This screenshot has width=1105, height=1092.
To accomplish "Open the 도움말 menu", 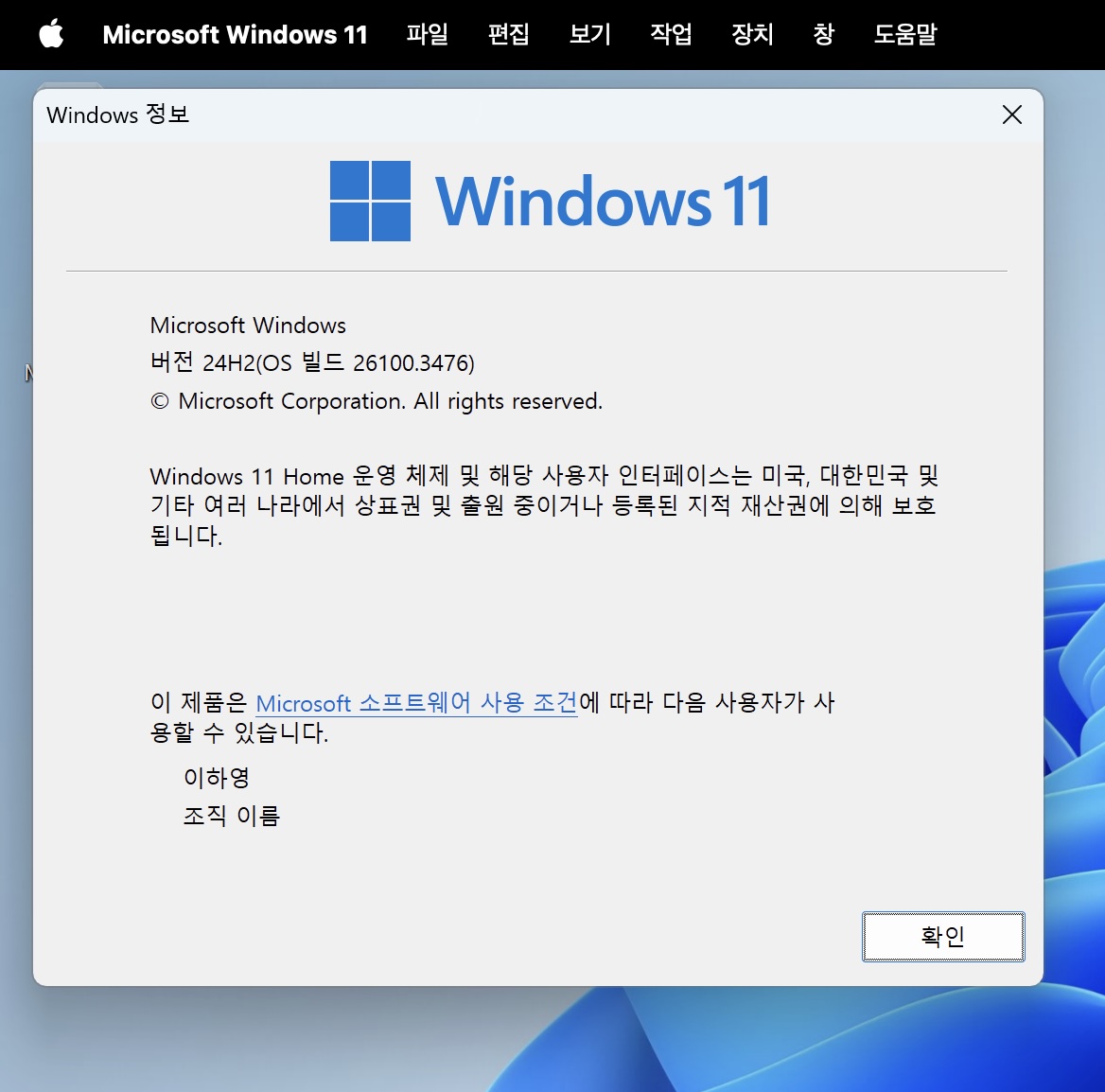I will 904,34.
